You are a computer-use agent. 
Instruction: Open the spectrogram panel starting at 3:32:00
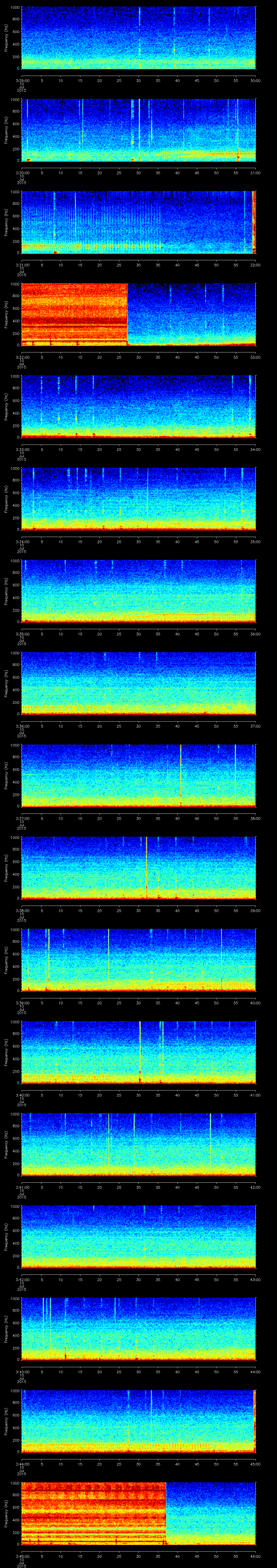click(138, 315)
